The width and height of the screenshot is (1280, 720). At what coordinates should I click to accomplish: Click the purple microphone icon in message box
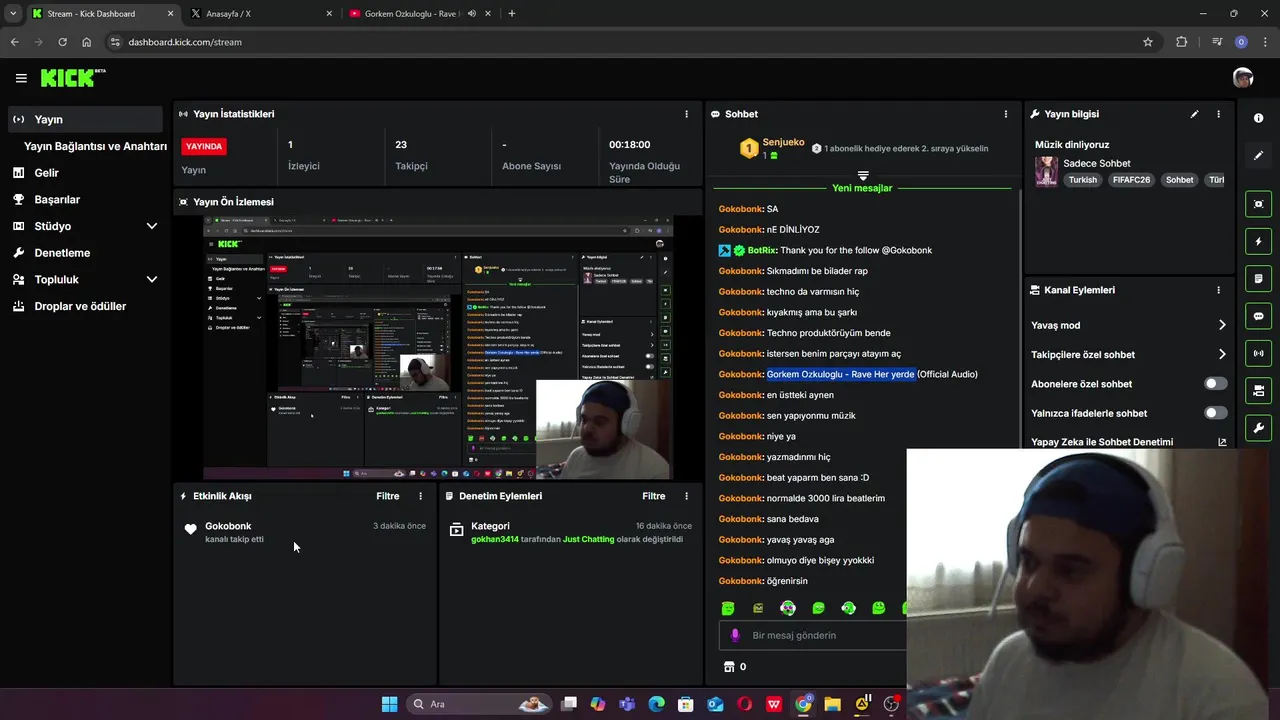coord(735,635)
